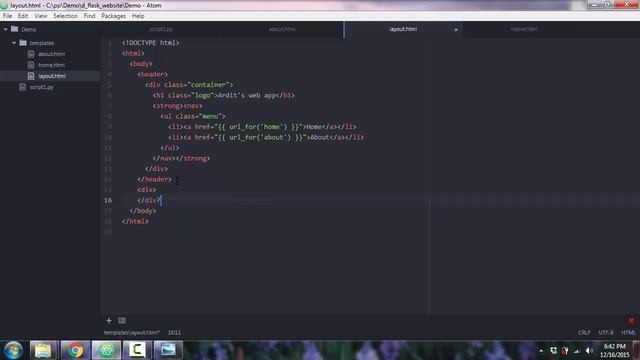Image resolution: width=640 pixels, height=360 pixels.
Task: Open about.html in the tree view
Action: (x=51, y=54)
